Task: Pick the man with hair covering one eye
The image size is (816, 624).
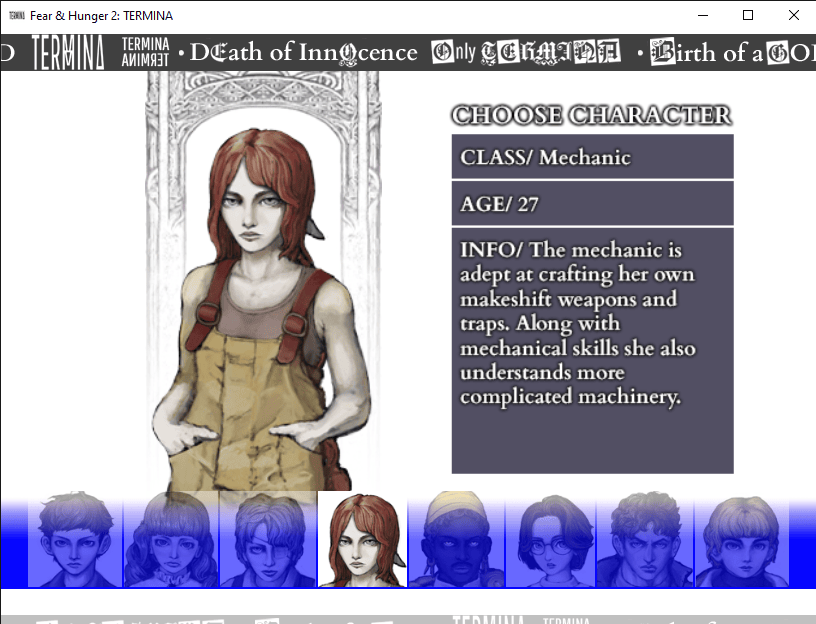Action: pos(268,539)
